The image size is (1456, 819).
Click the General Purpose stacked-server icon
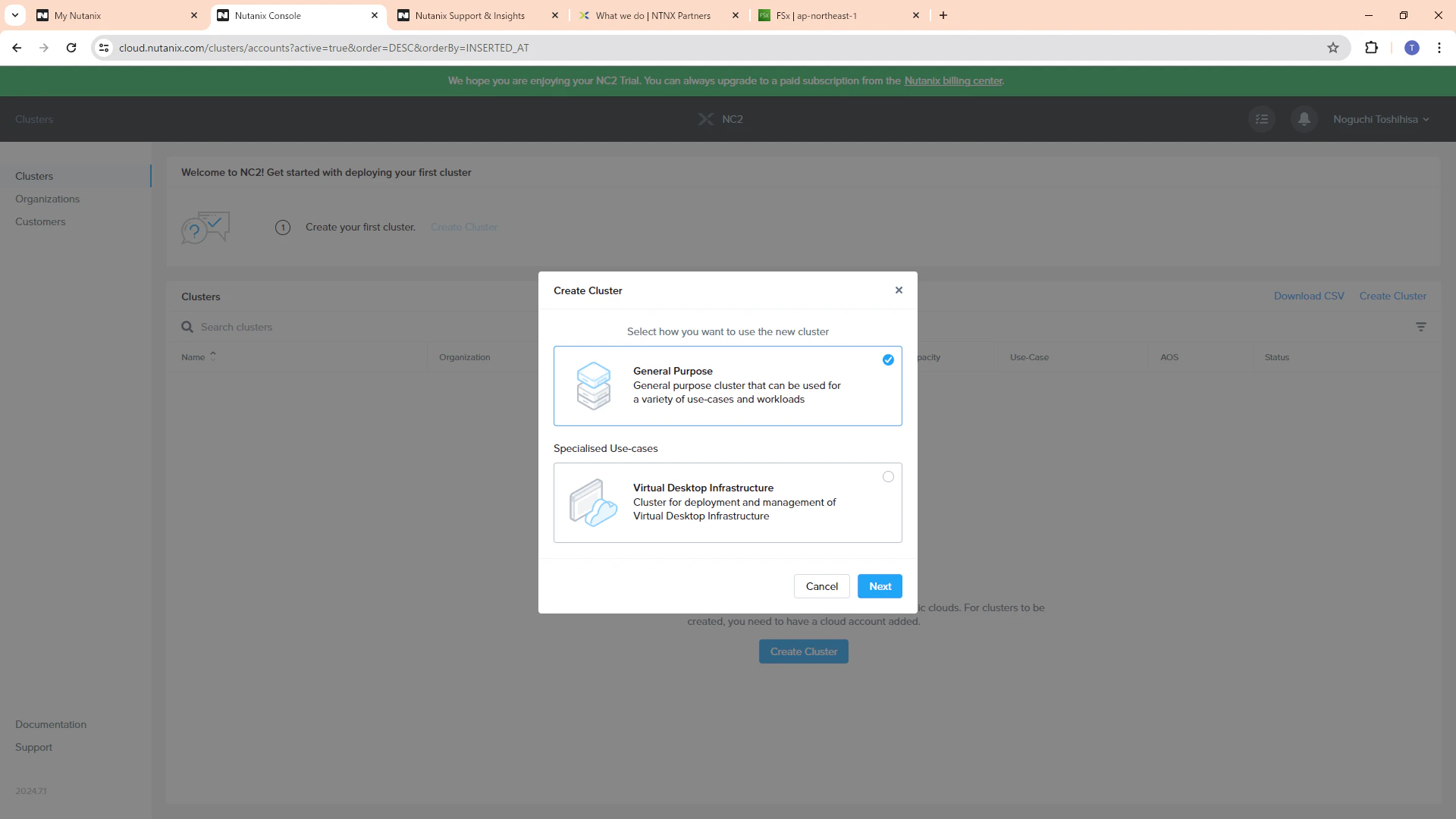(593, 385)
